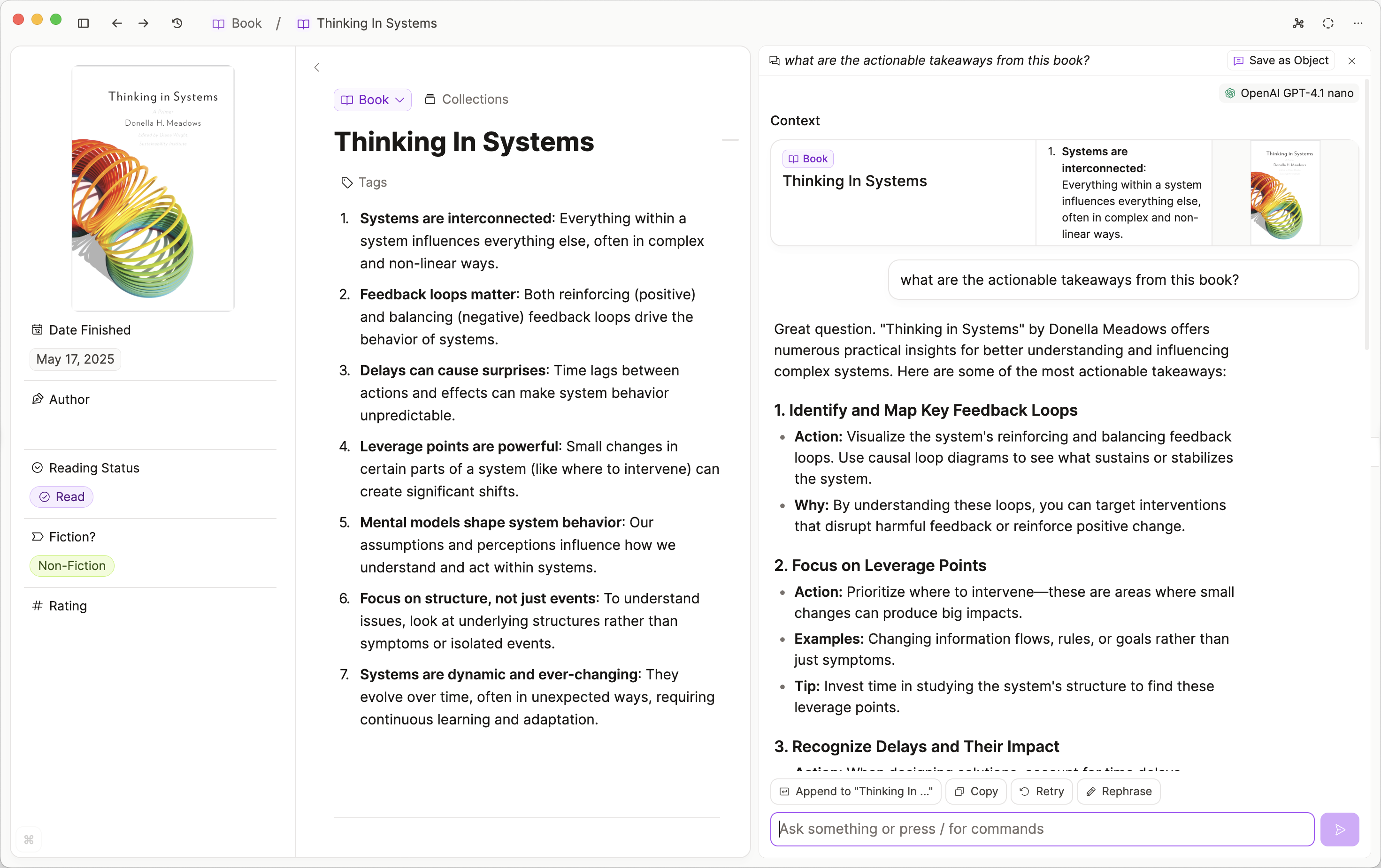Toggle the sidebar panel icon
The height and width of the screenshot is (868, 1381).
point(83,23)
